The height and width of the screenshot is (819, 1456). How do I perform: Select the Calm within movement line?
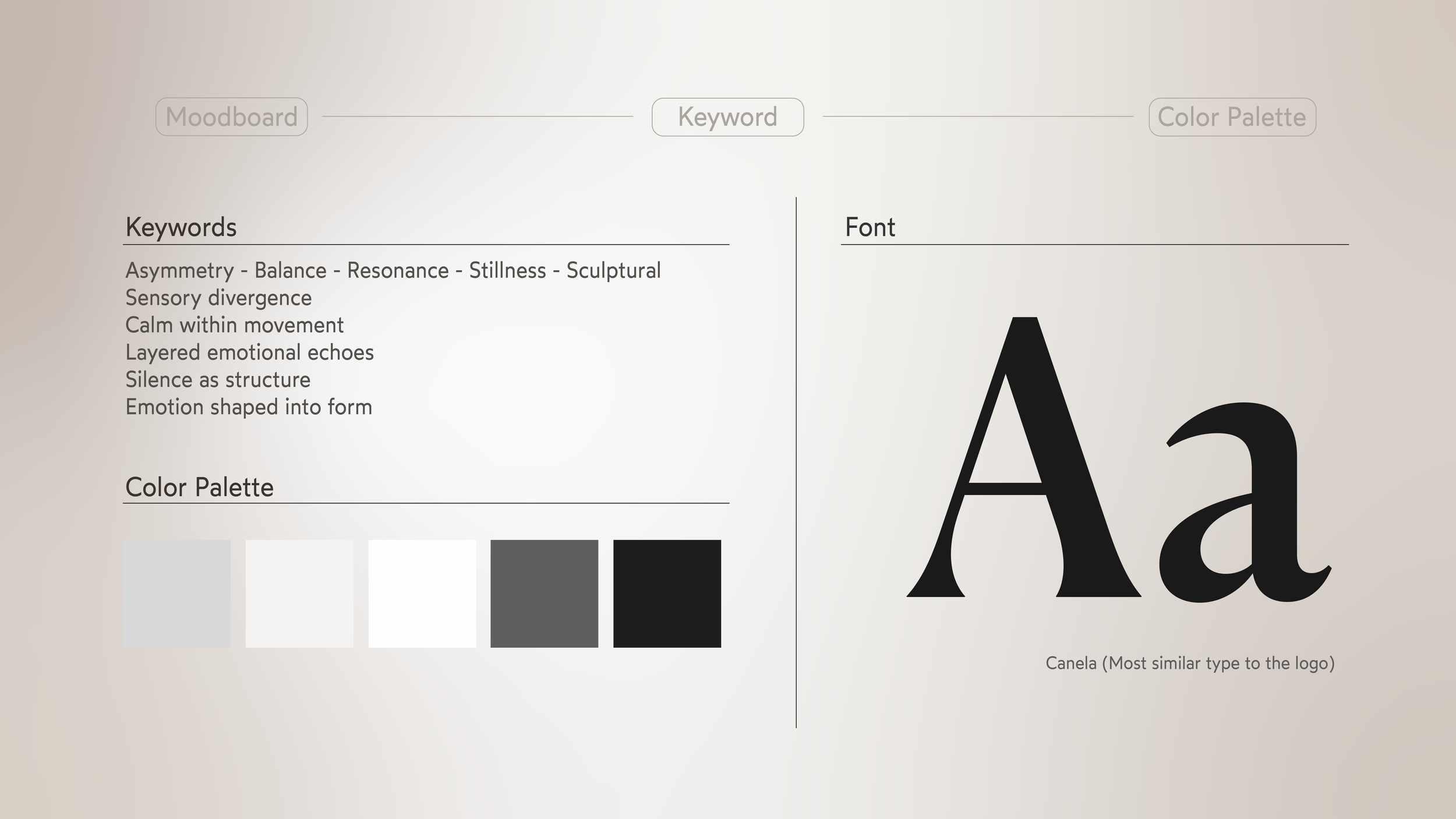coord(234,325)
